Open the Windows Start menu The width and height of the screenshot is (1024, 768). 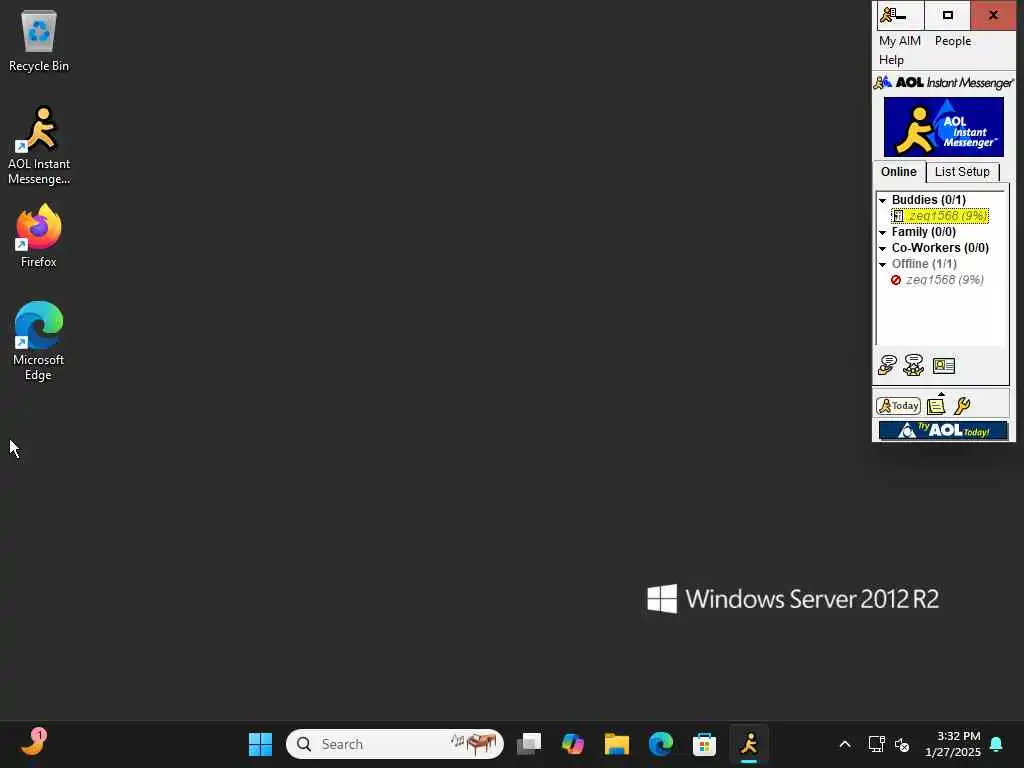[261, 744]
